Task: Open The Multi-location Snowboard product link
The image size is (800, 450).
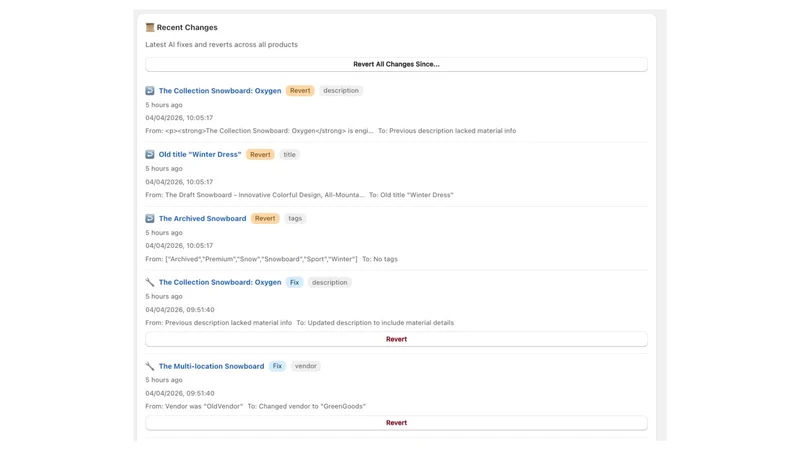Action: click(211, 366)
